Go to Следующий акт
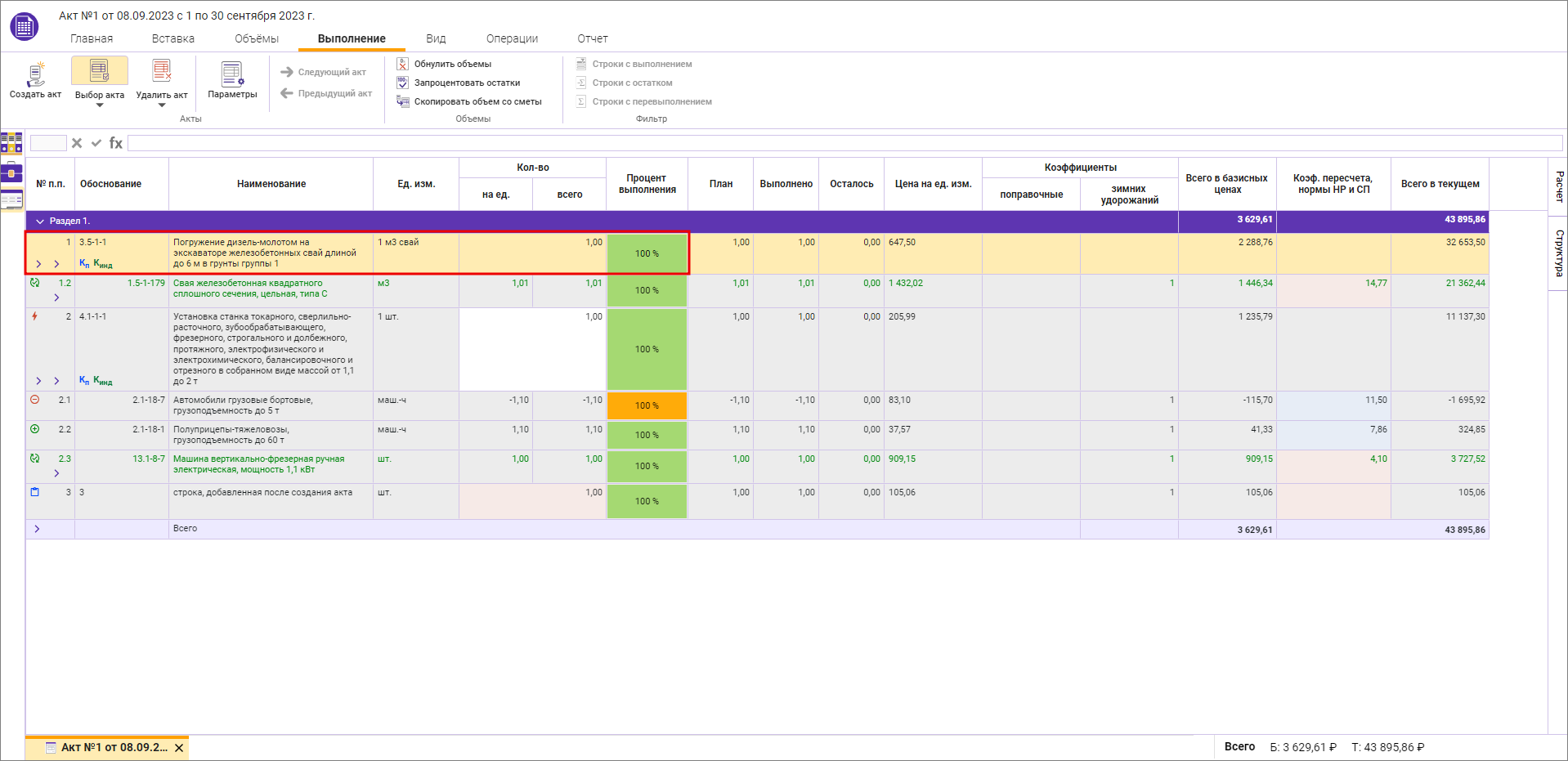Image resolution: width=1568 pixels, height=761 pixels. click(323, 72)
